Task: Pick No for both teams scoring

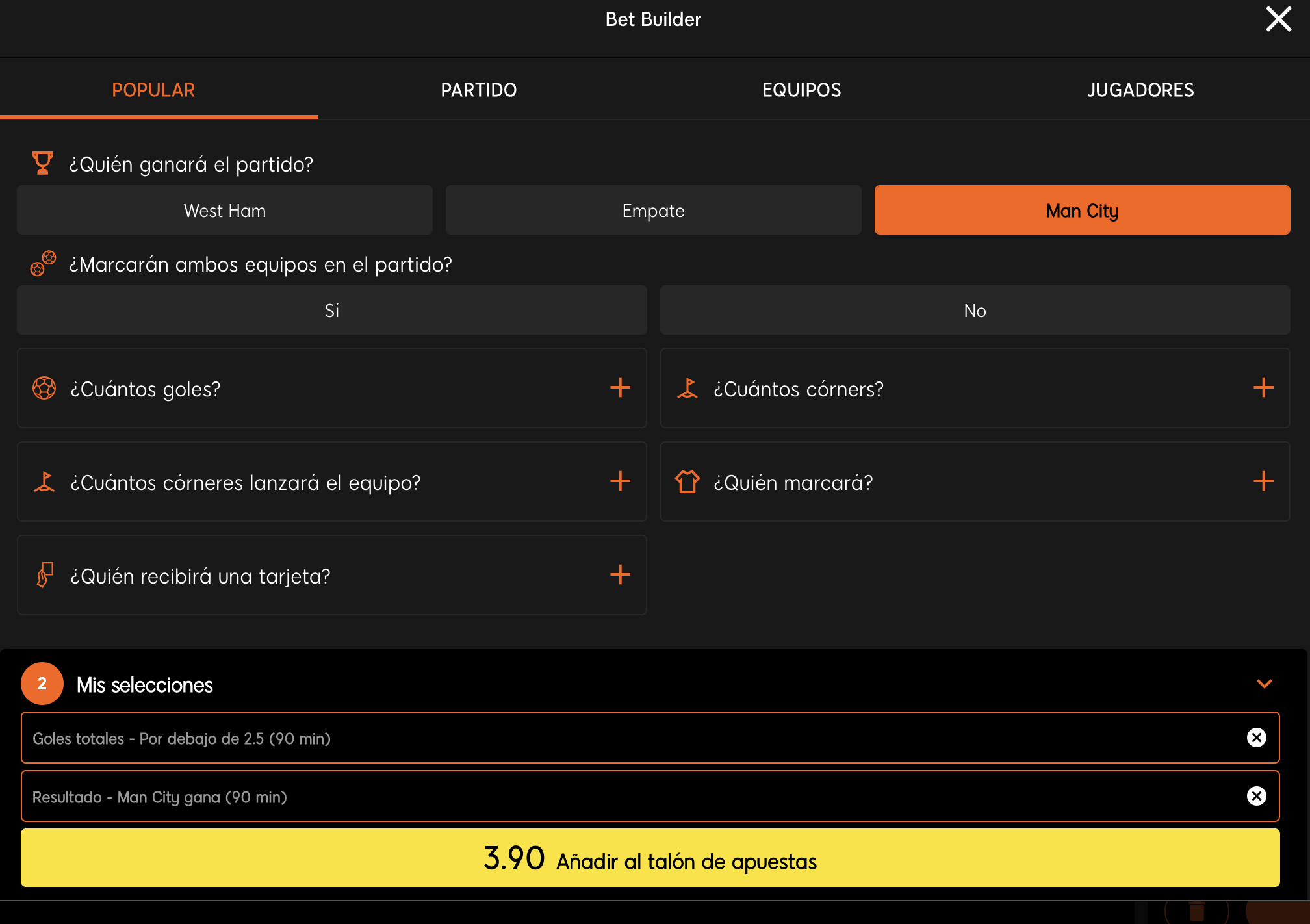Action: (x=975, y=310)
